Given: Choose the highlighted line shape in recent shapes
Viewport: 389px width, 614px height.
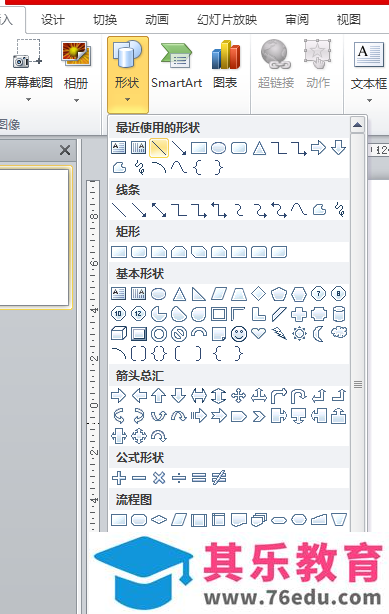Looking at the screenshot, I should point(159,148).
